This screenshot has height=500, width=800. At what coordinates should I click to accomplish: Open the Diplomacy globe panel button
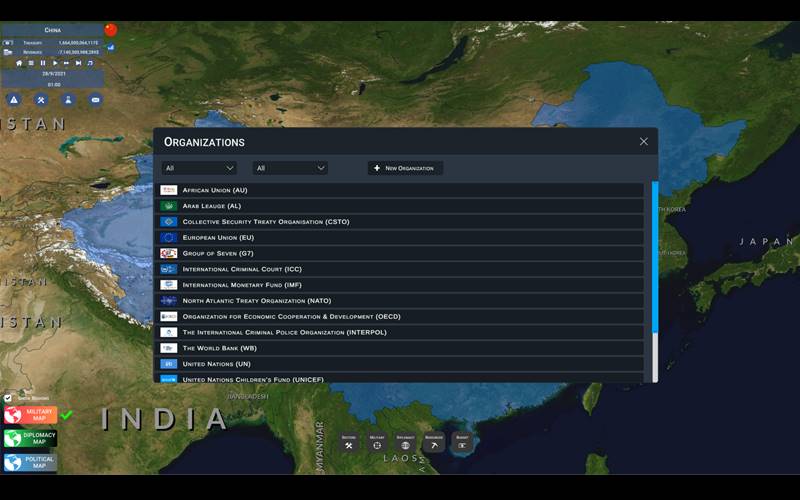coord(405,442)
